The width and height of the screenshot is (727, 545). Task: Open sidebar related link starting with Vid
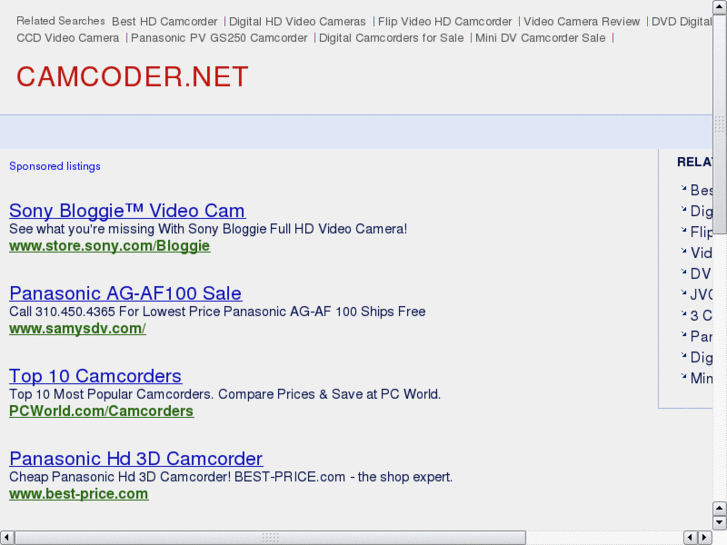[701, 252]
